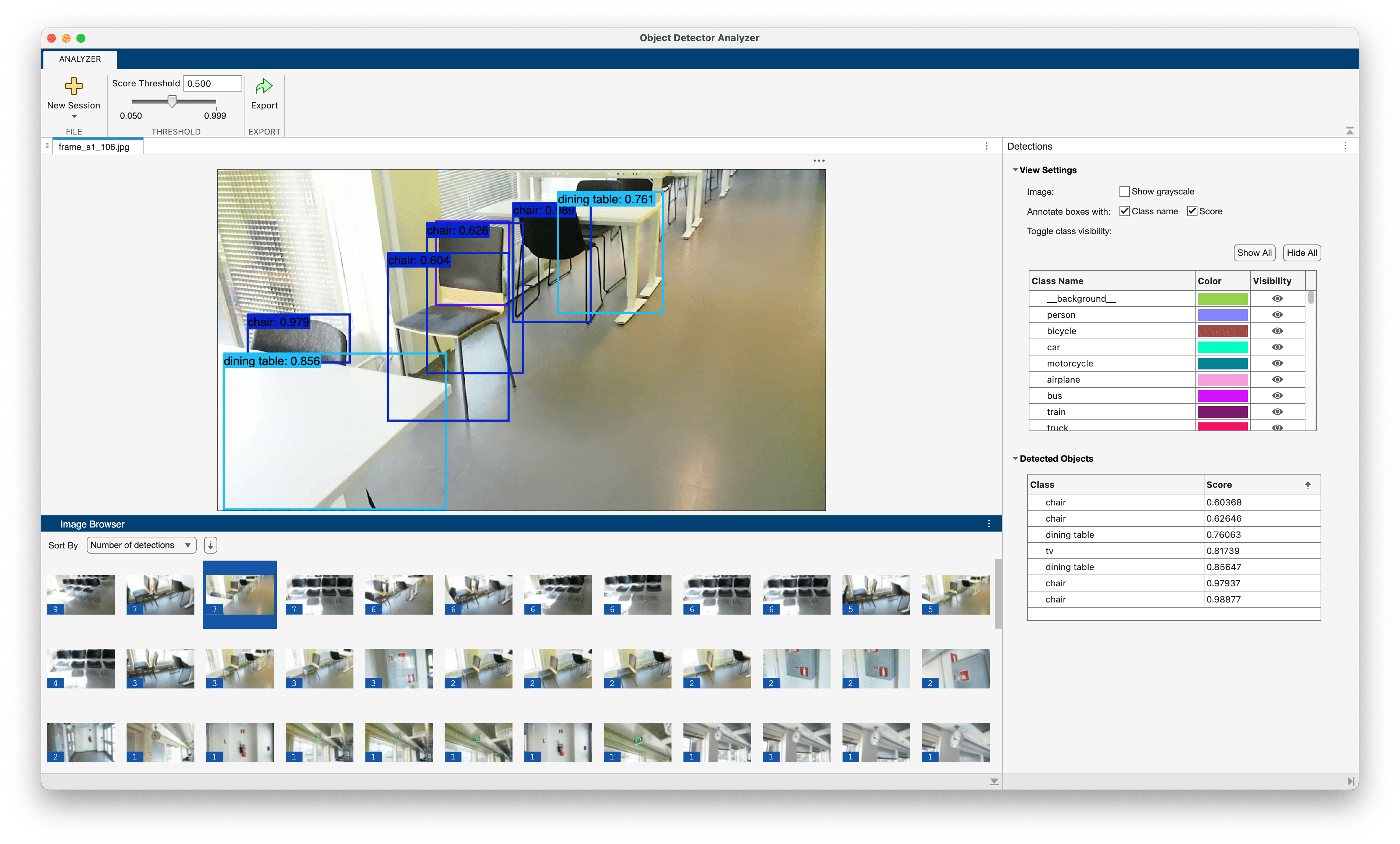Uncheck the Score annotation checkbox

(1192, 211)
